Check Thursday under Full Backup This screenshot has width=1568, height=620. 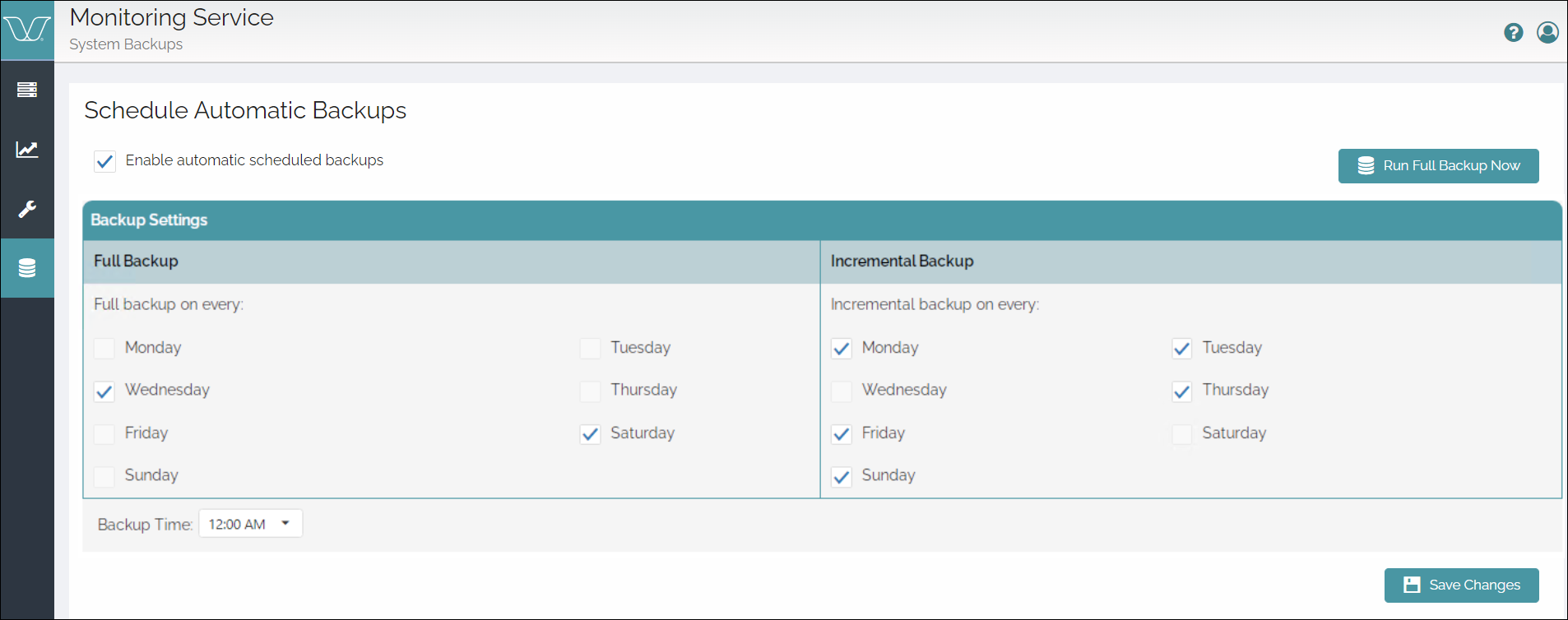pos(590,391)
